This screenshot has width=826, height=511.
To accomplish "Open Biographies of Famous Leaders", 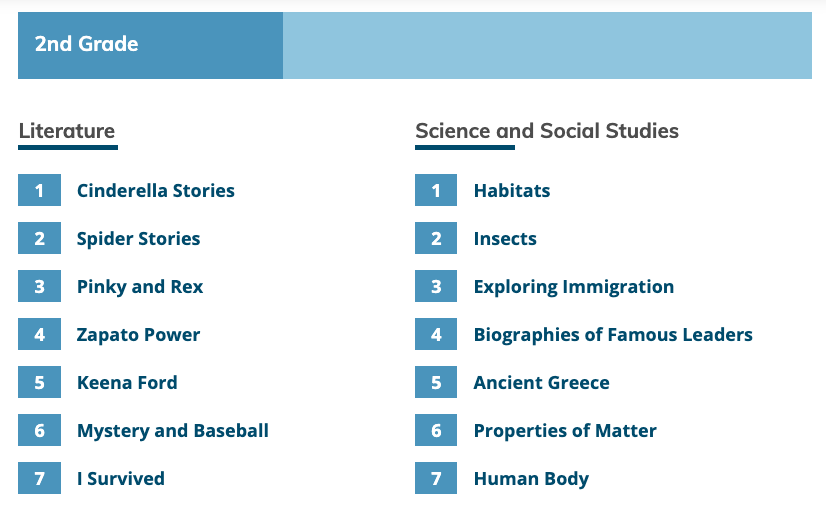I will (613, 335).
